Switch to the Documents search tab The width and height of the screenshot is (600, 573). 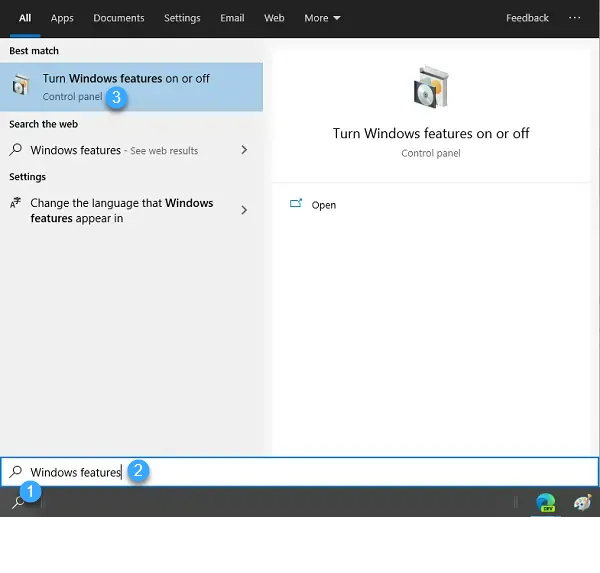click(119, 18)
